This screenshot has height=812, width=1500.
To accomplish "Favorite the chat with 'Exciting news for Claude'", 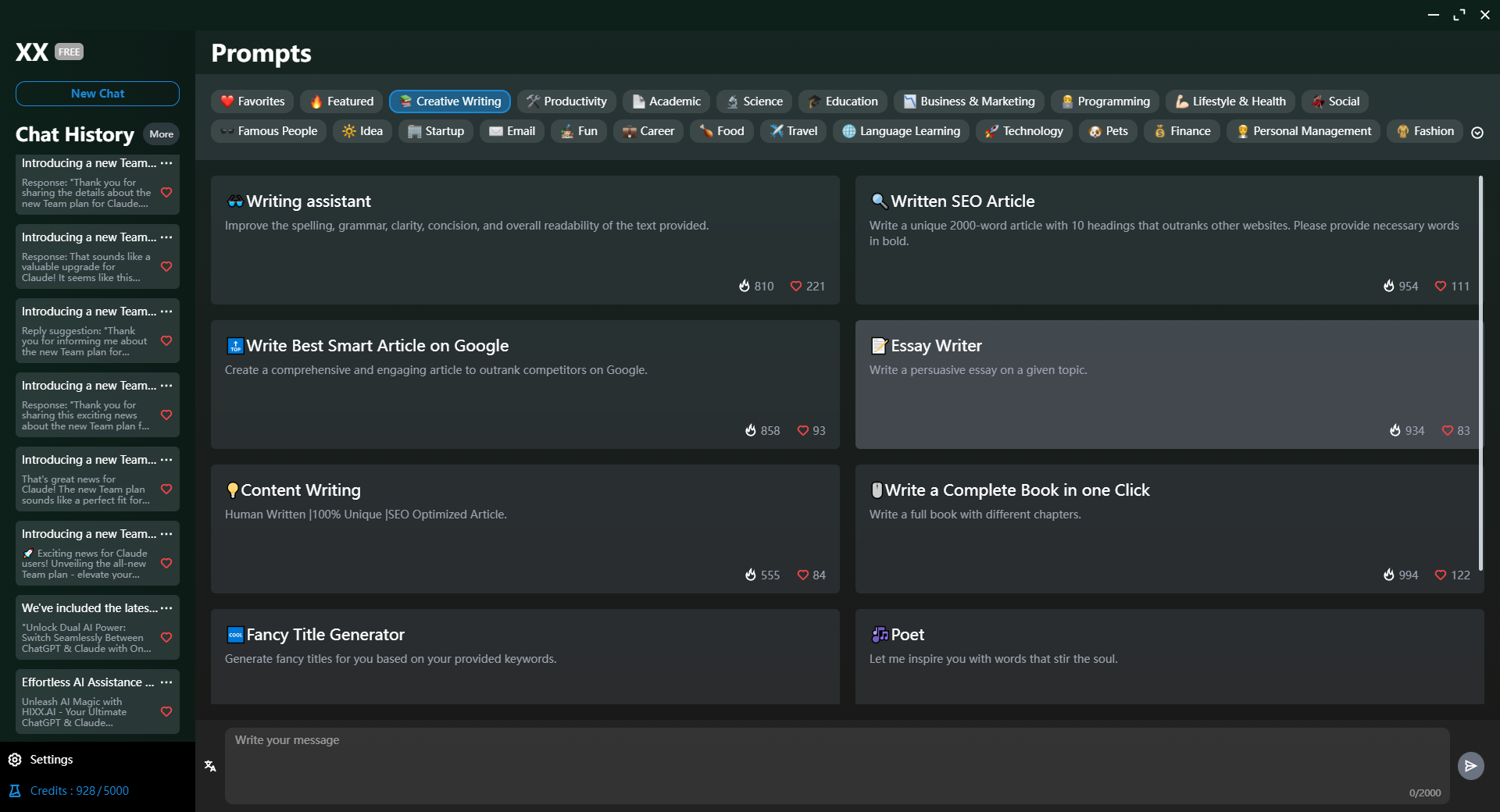I will 166,563.
